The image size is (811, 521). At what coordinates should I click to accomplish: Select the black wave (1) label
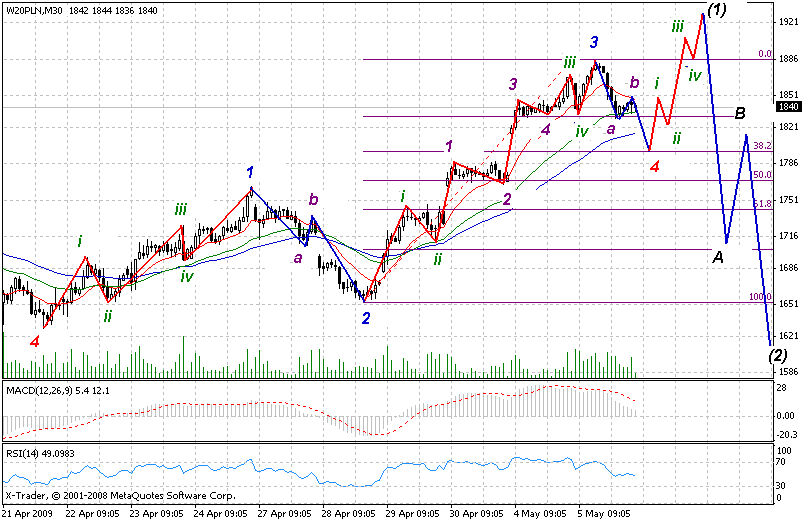point(716,10)
